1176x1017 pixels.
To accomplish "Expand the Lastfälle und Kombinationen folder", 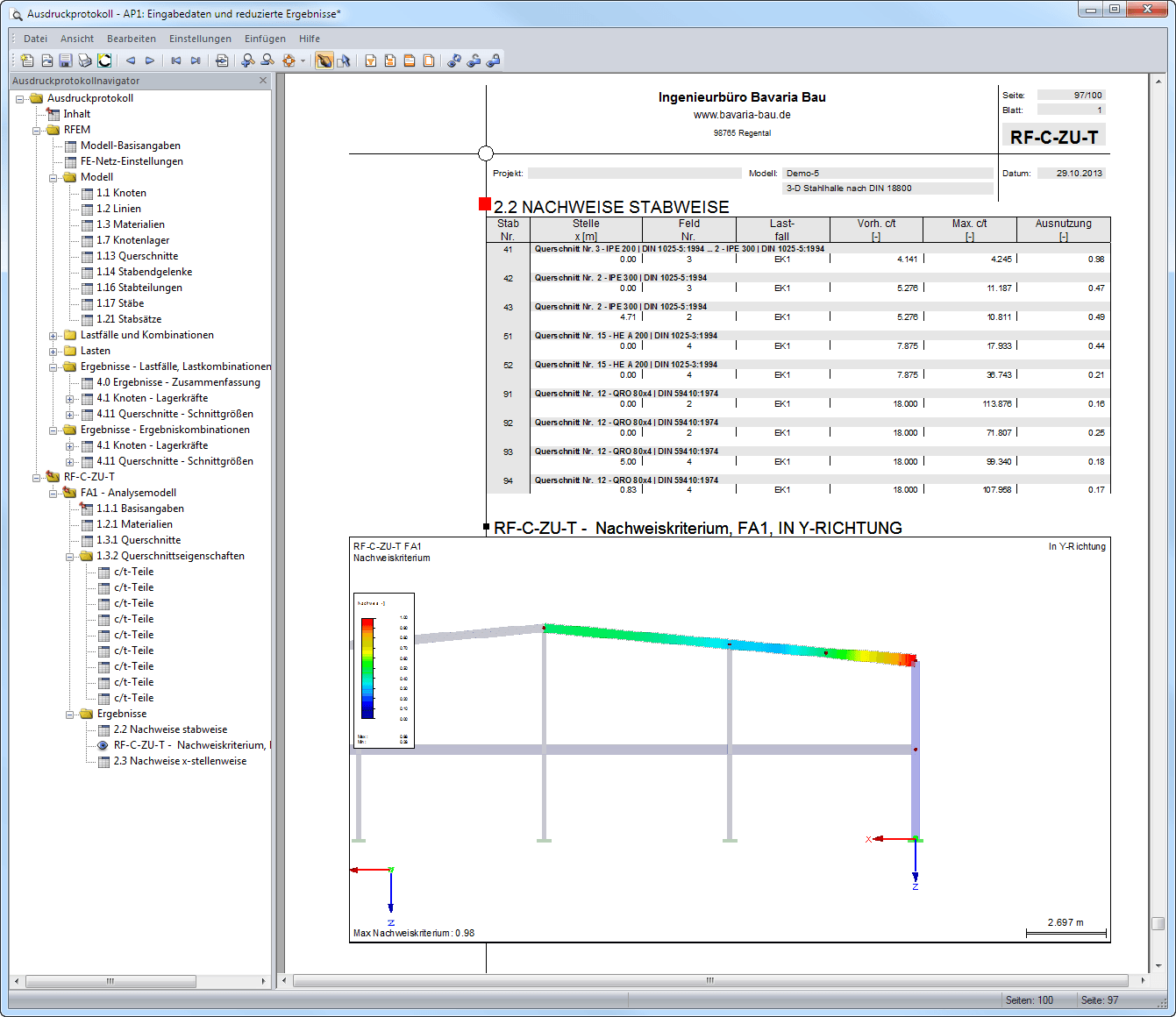I will coord(53,335).
